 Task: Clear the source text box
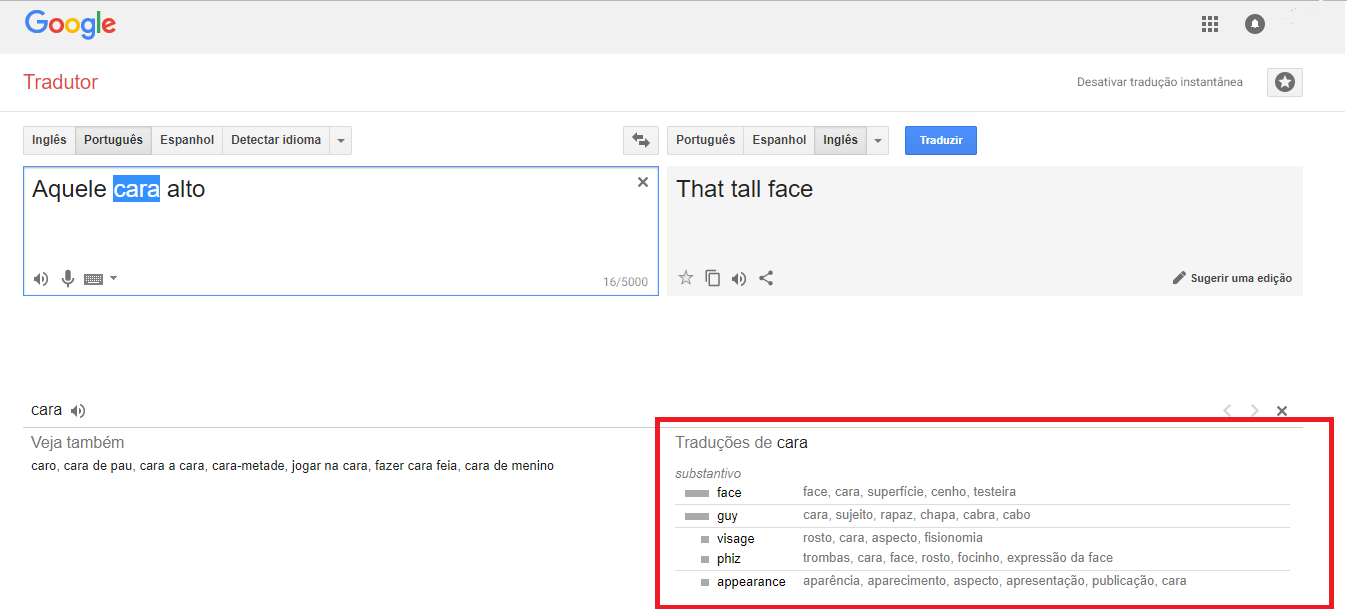[643, 182]
